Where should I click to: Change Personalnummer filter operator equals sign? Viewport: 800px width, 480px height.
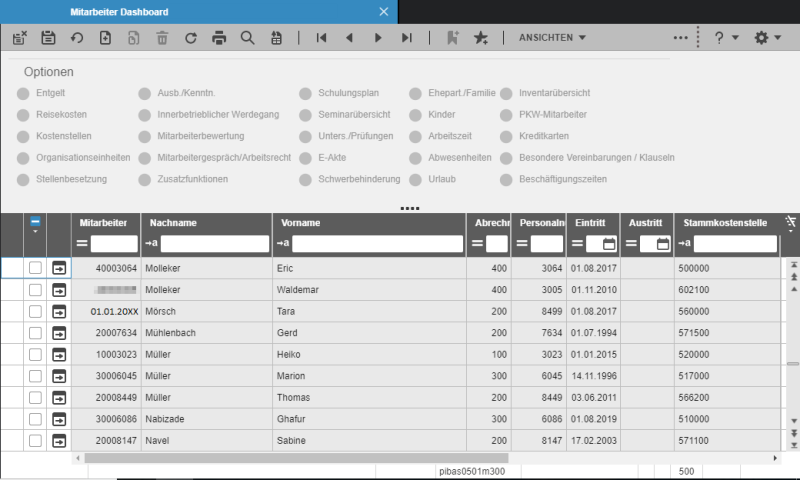click(x=522, y=243)
